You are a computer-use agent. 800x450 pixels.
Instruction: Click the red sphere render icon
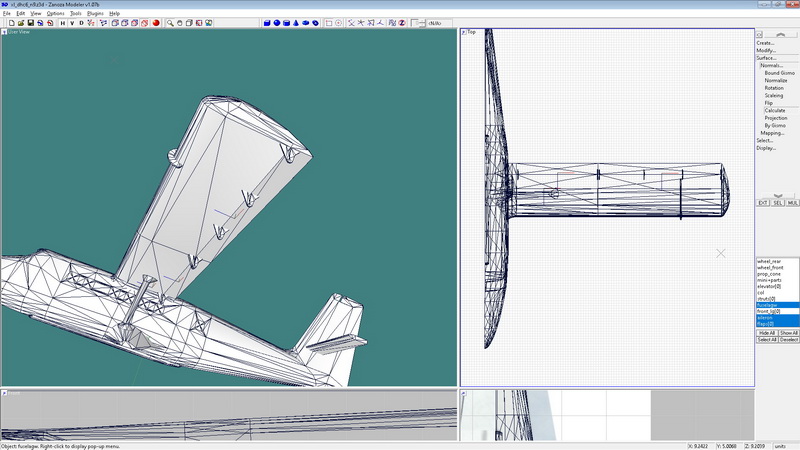(156, 22)
